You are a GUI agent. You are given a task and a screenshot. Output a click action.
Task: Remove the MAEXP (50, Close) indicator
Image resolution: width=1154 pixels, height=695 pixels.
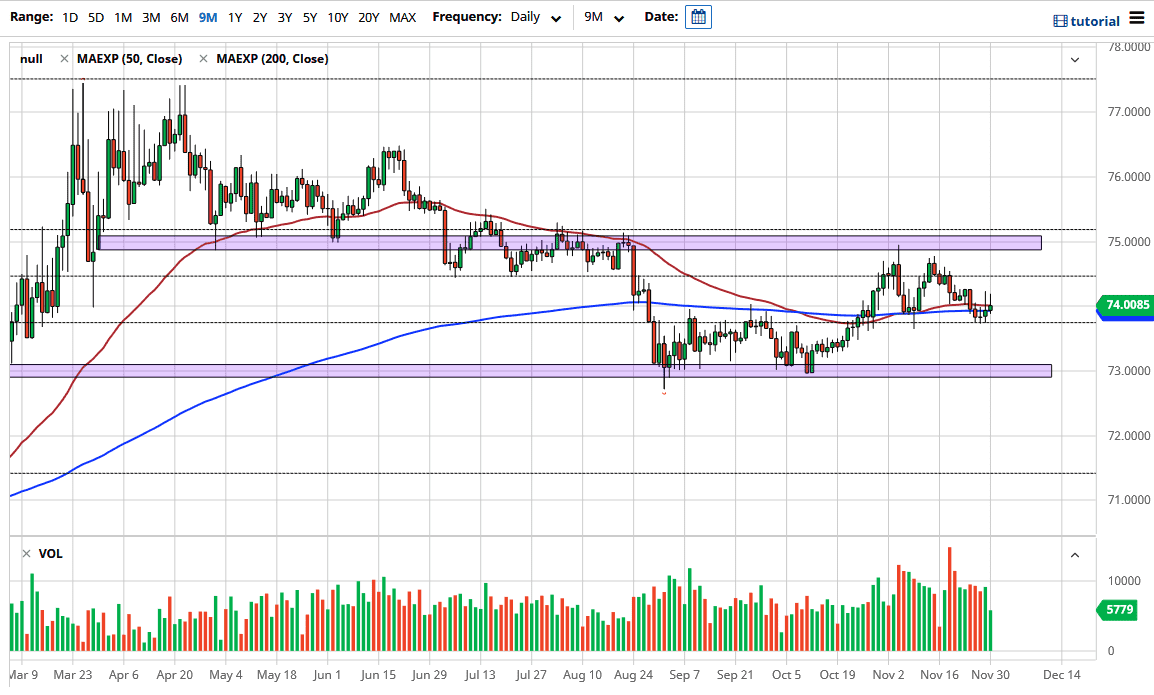(65, 59)
